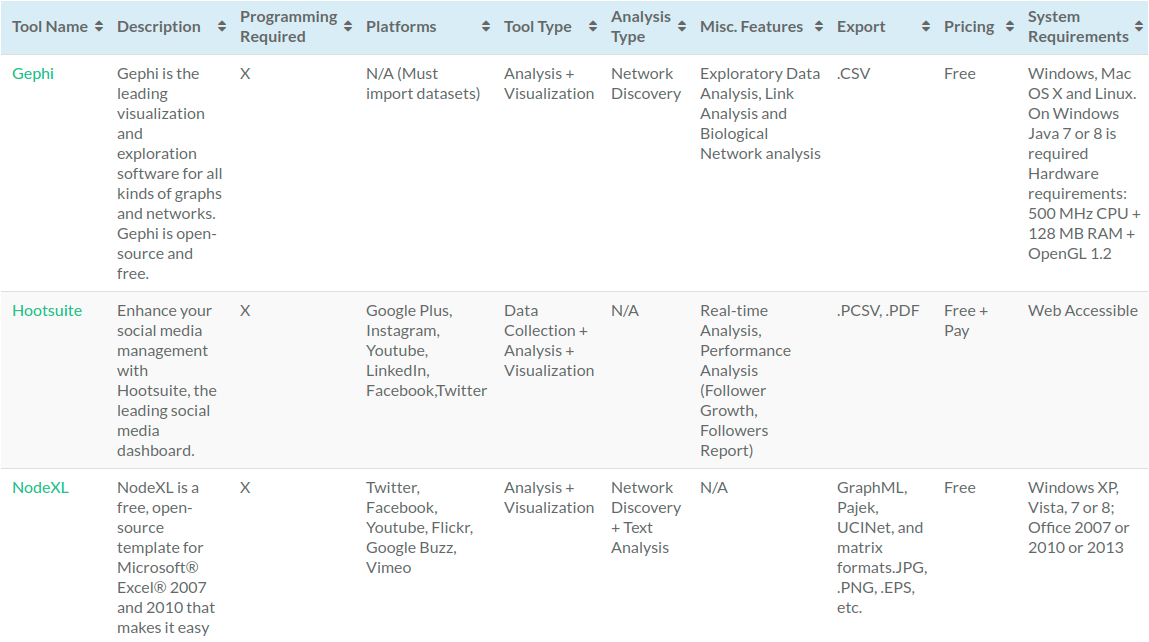Click the Tool Type header text
This screenshot has height=642, width=1149.
538,26
